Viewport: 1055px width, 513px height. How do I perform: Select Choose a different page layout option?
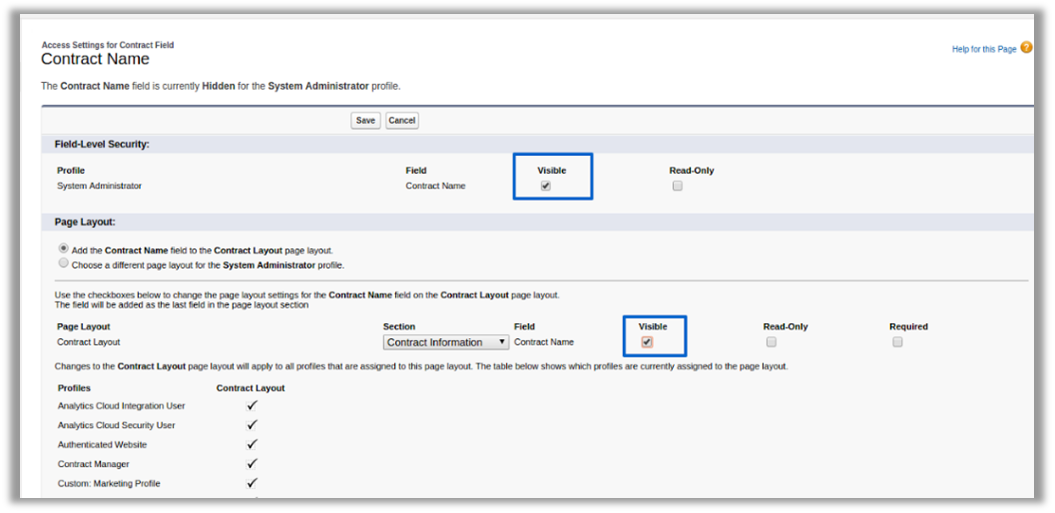coord(64,264)
